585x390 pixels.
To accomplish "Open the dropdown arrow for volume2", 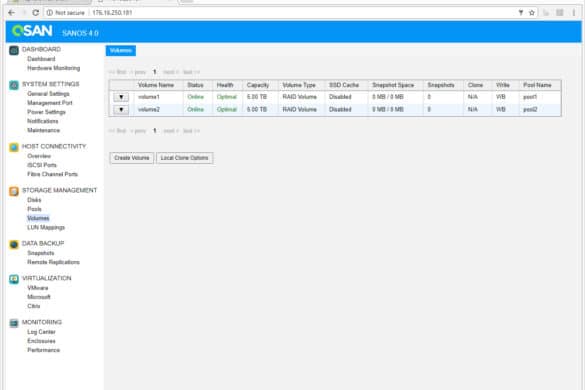I will (x=121, y=110).
